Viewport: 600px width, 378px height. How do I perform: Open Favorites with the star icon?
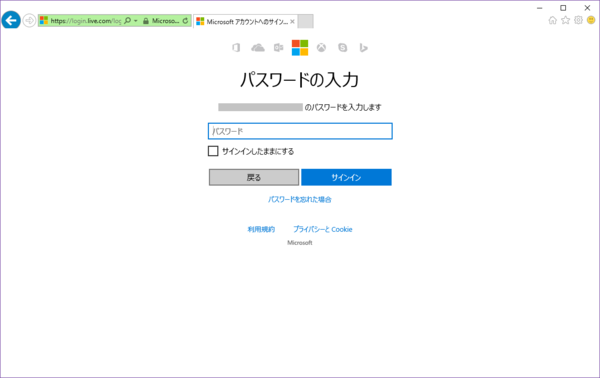(x=565, y=20)
